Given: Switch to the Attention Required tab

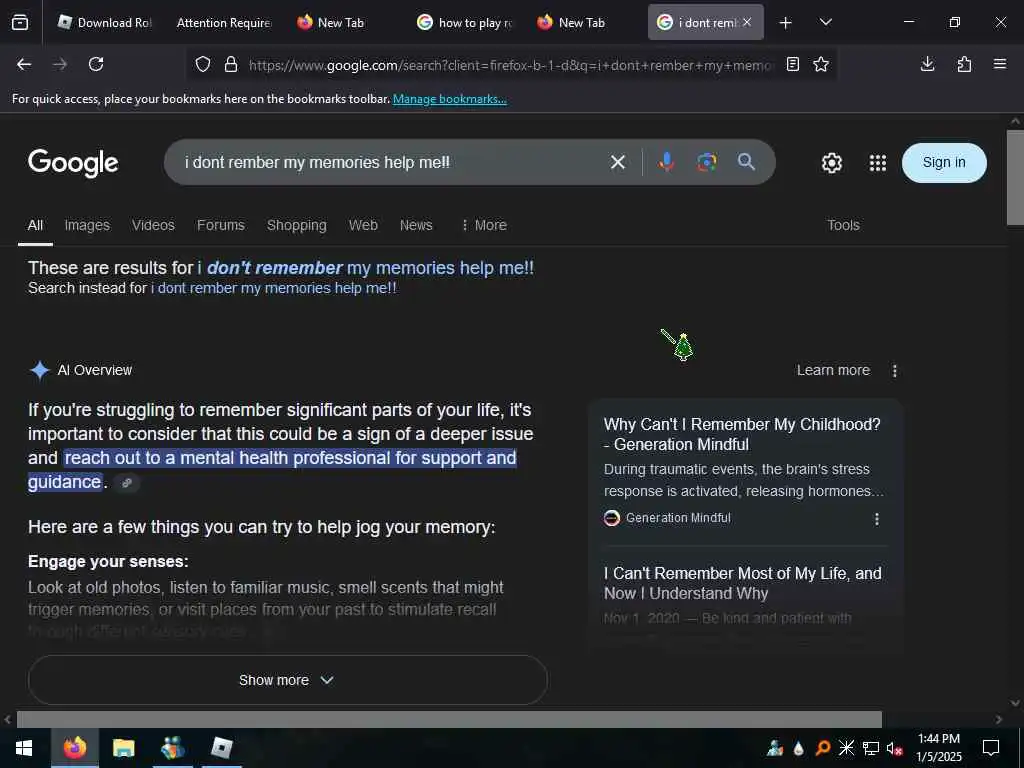Looking at the screenshot, I should (223, 22).
